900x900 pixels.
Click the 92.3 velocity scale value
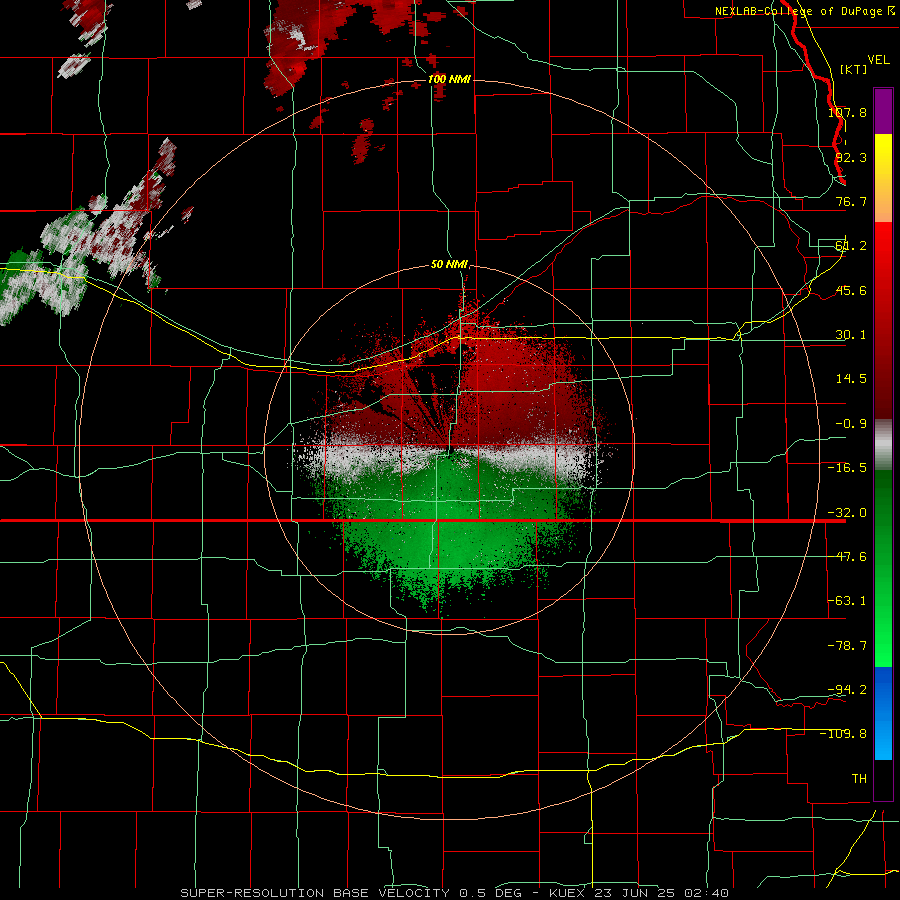pos(851,157)
